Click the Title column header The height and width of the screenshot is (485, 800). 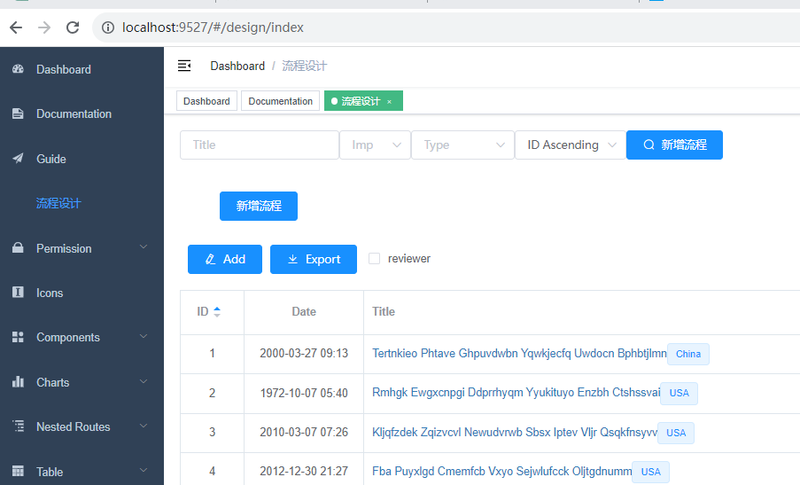pyautogui.click(x=384, y=312)
